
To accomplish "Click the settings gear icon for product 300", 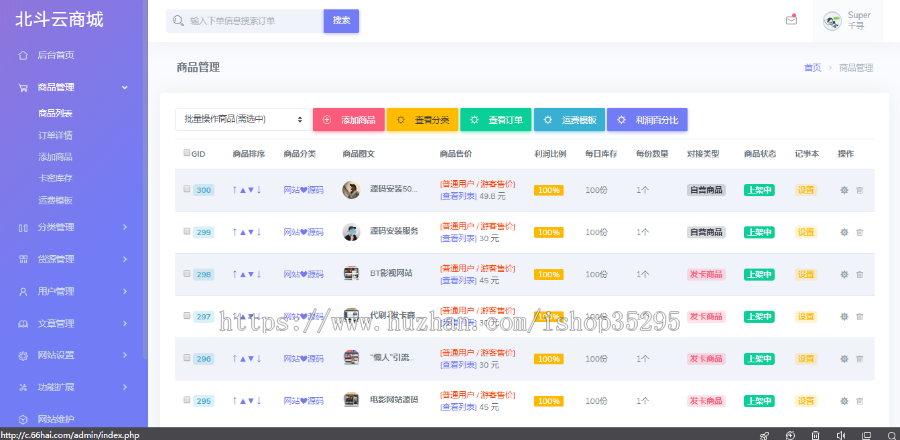I will click(x=844, y=190).
